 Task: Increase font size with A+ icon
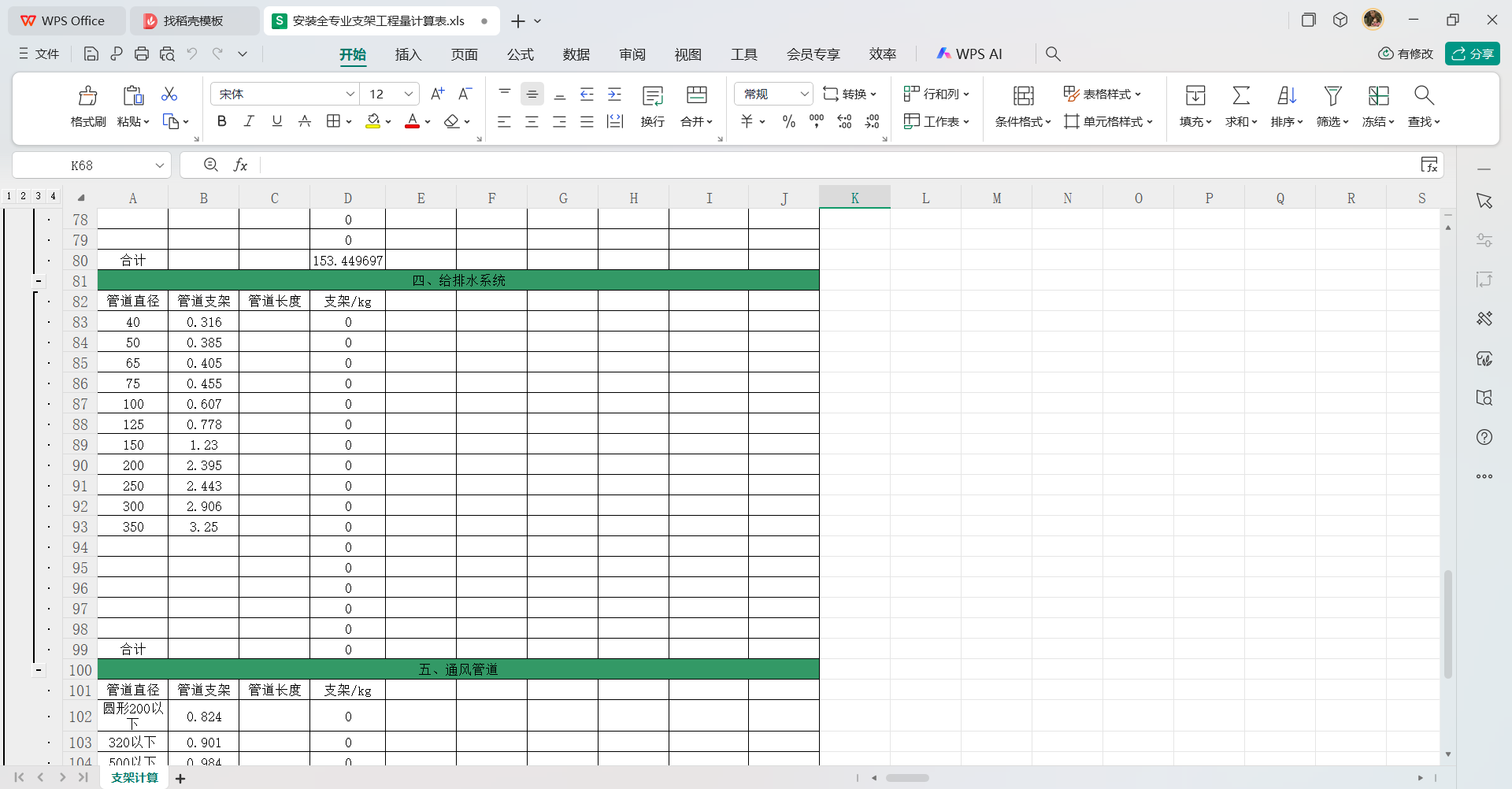[438, 94]
